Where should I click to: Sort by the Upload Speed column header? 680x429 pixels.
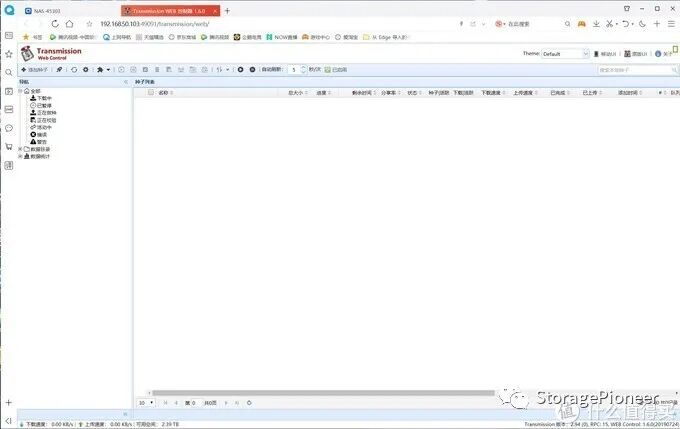pos(525,93)
